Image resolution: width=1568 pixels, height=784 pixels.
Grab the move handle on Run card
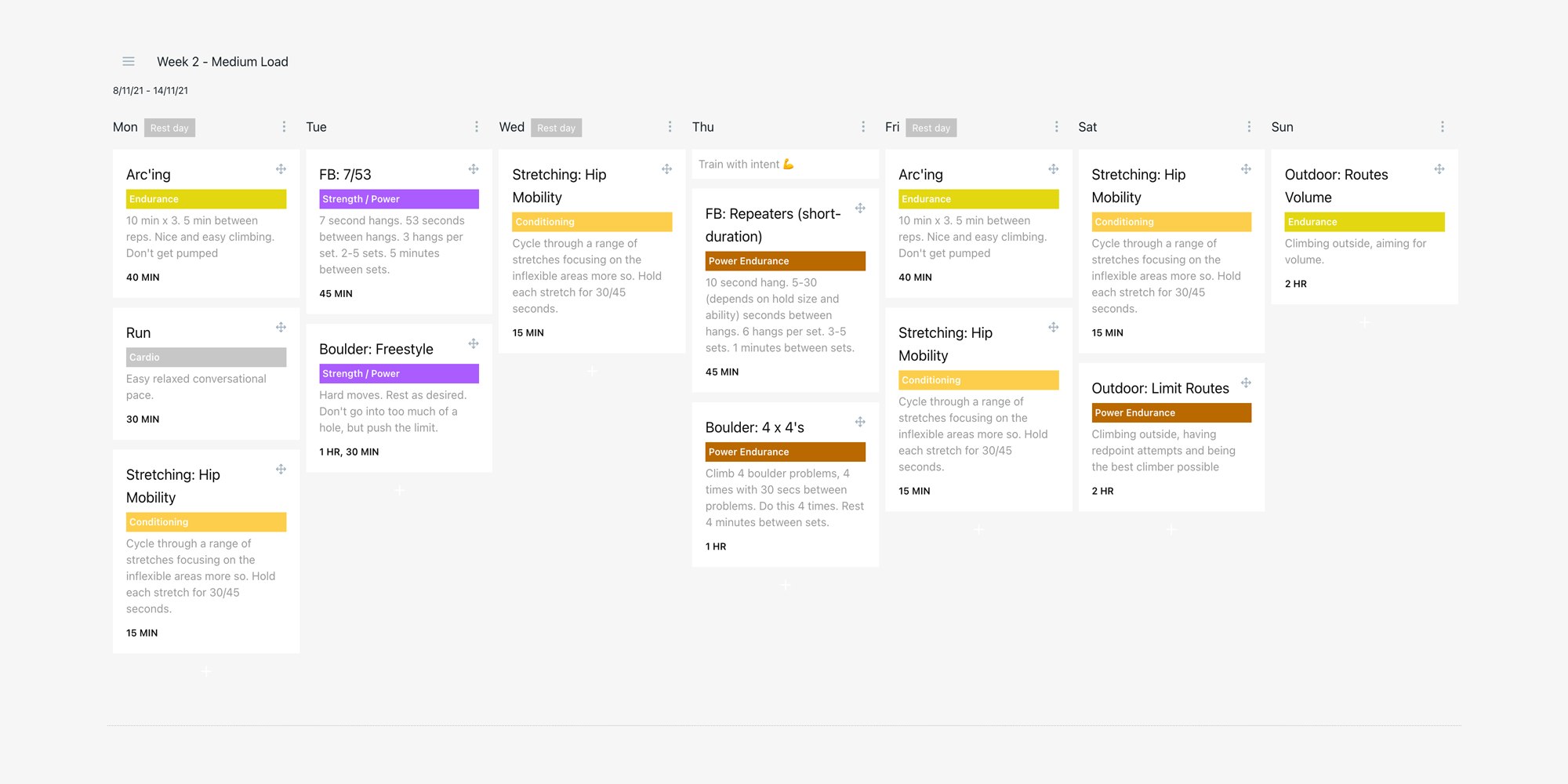click(x=281, y=327)
